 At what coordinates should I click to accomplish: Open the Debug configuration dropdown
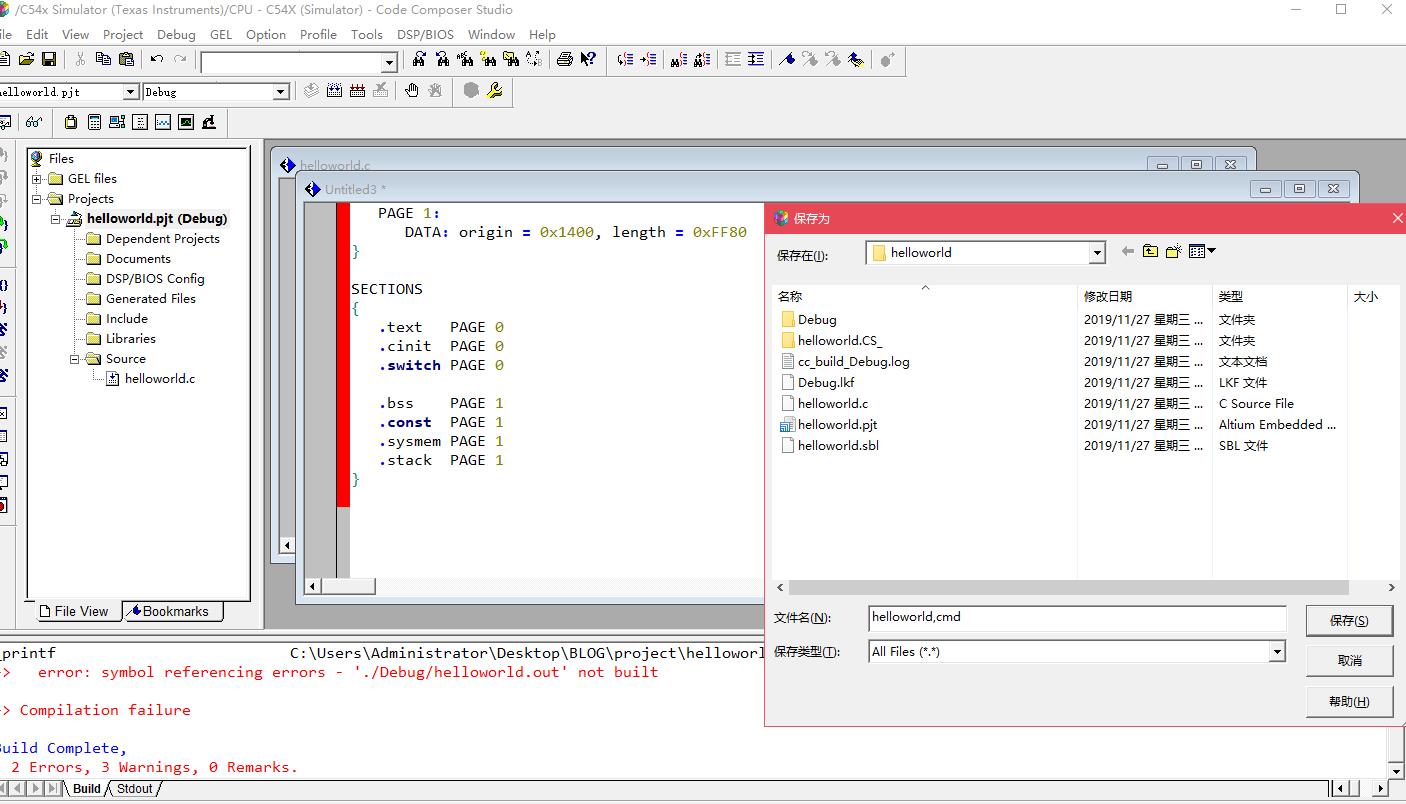pos(281,92)
